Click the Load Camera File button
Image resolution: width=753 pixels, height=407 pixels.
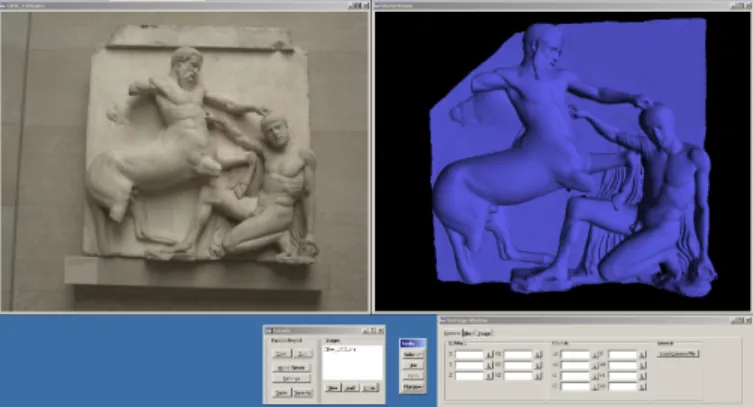[678, 354]
